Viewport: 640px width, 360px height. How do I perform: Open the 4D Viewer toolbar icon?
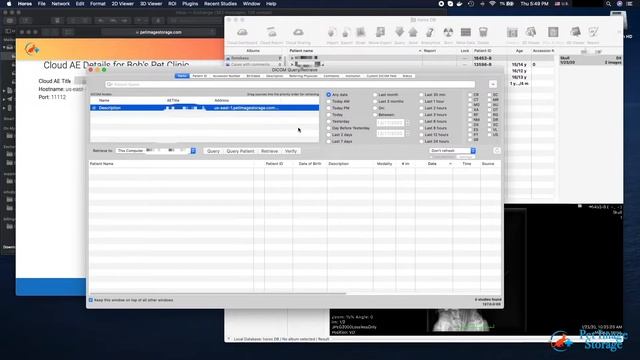tap(576, 33)
